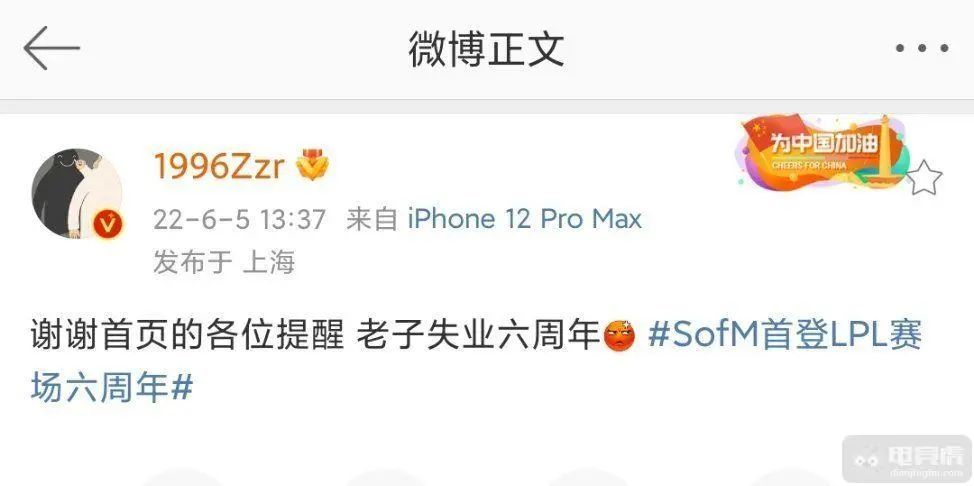Open the 1996Zzr profile avatar

[x=77, y=193]
